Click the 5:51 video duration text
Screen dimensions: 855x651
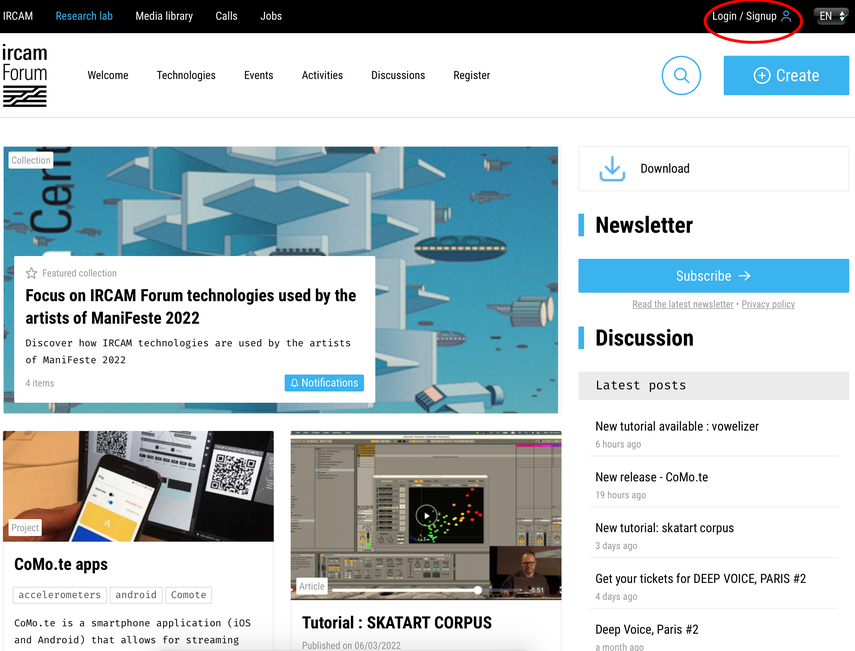click(537, 590)
